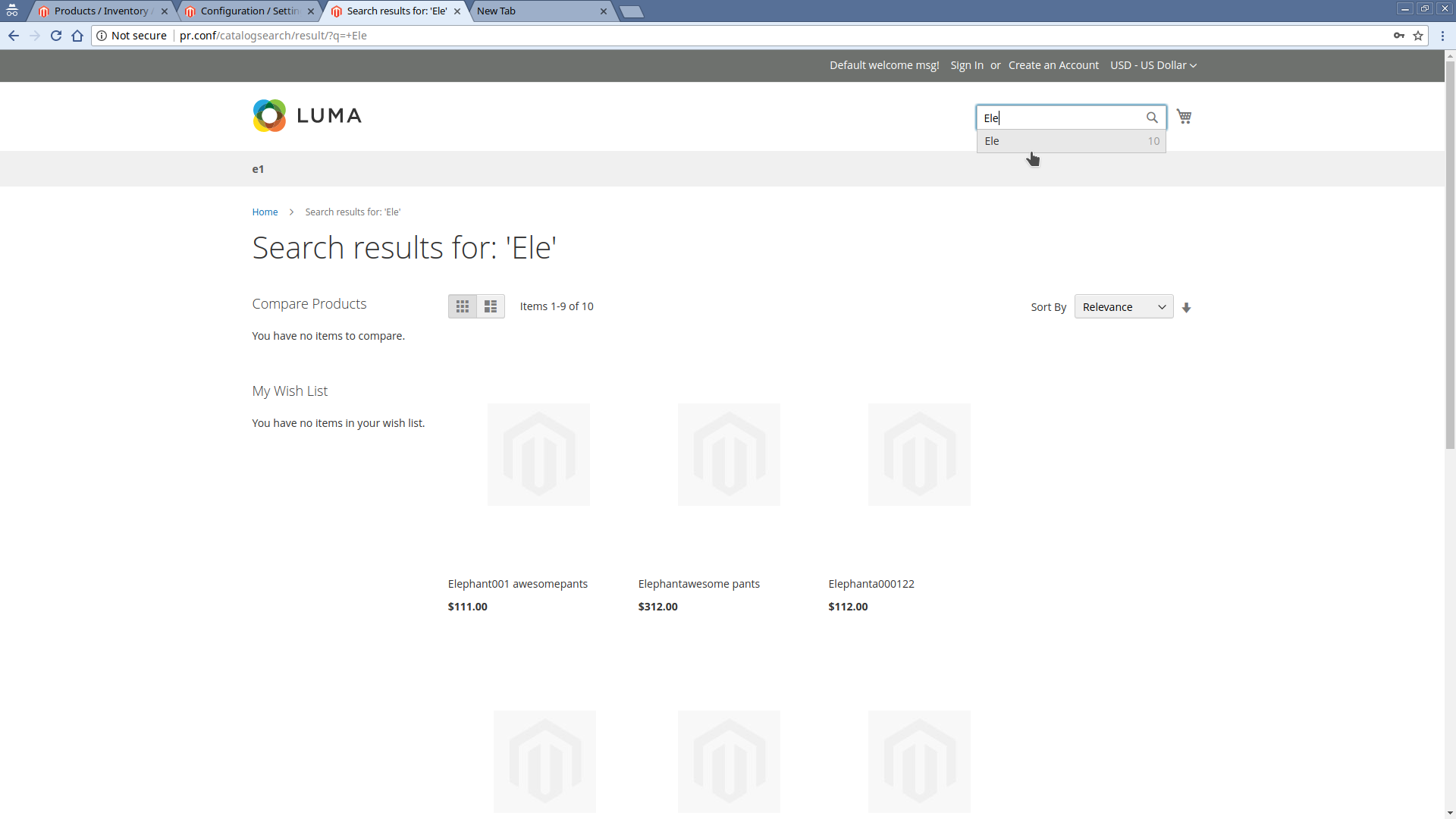
Task: Bookmark page with the star icon
Action: pos(1418,36)
